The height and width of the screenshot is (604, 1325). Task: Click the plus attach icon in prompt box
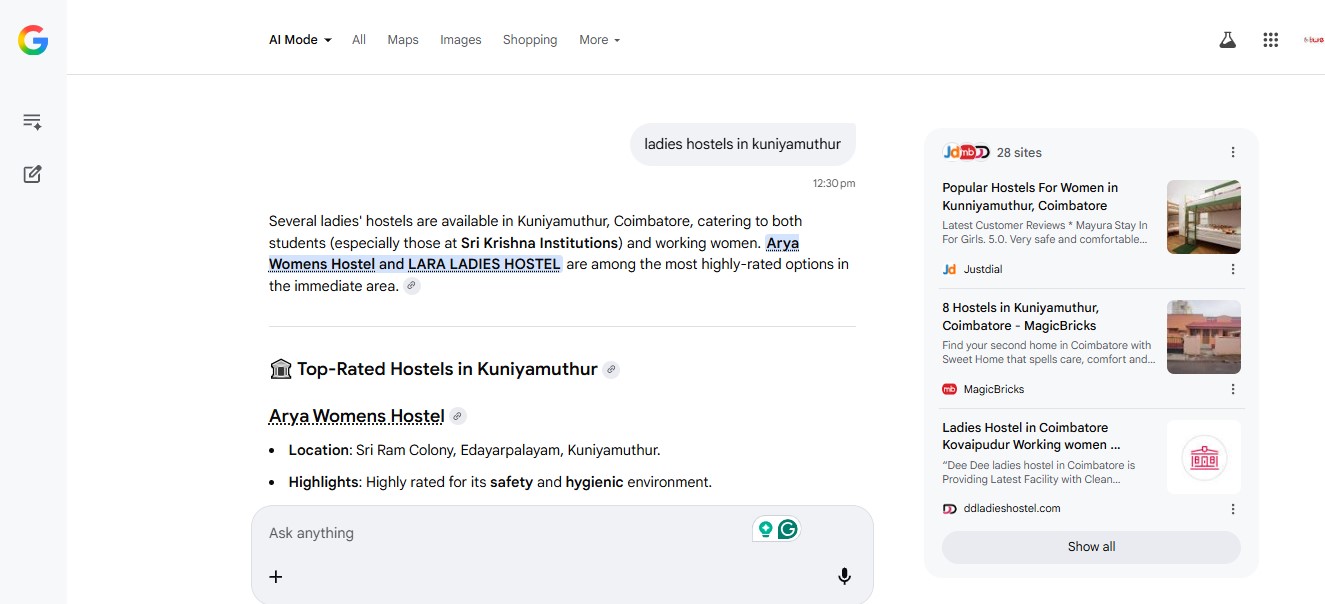[x=276, y=576]
